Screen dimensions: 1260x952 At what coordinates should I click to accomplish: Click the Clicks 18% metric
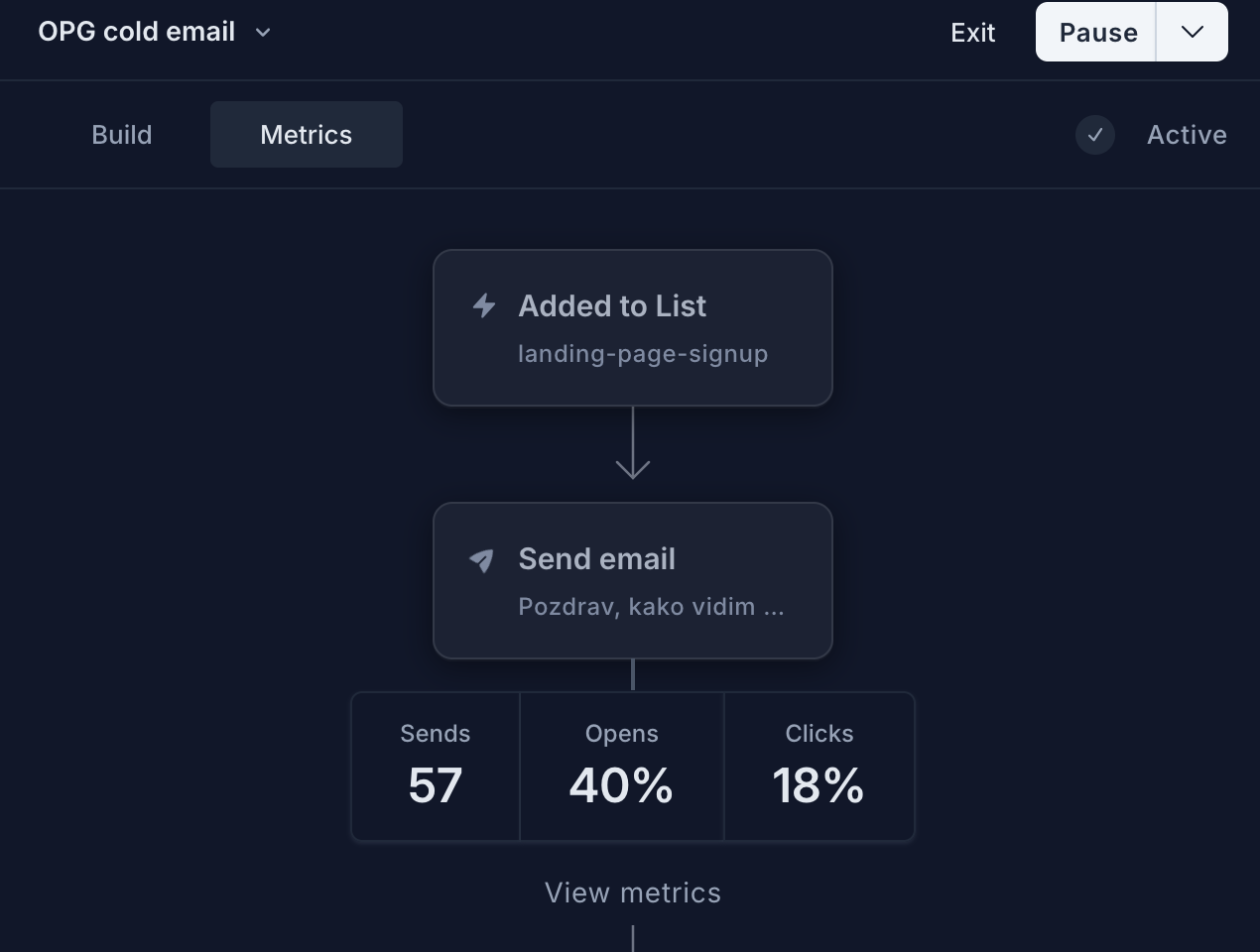pyautogui.click(x=819, y=766)
